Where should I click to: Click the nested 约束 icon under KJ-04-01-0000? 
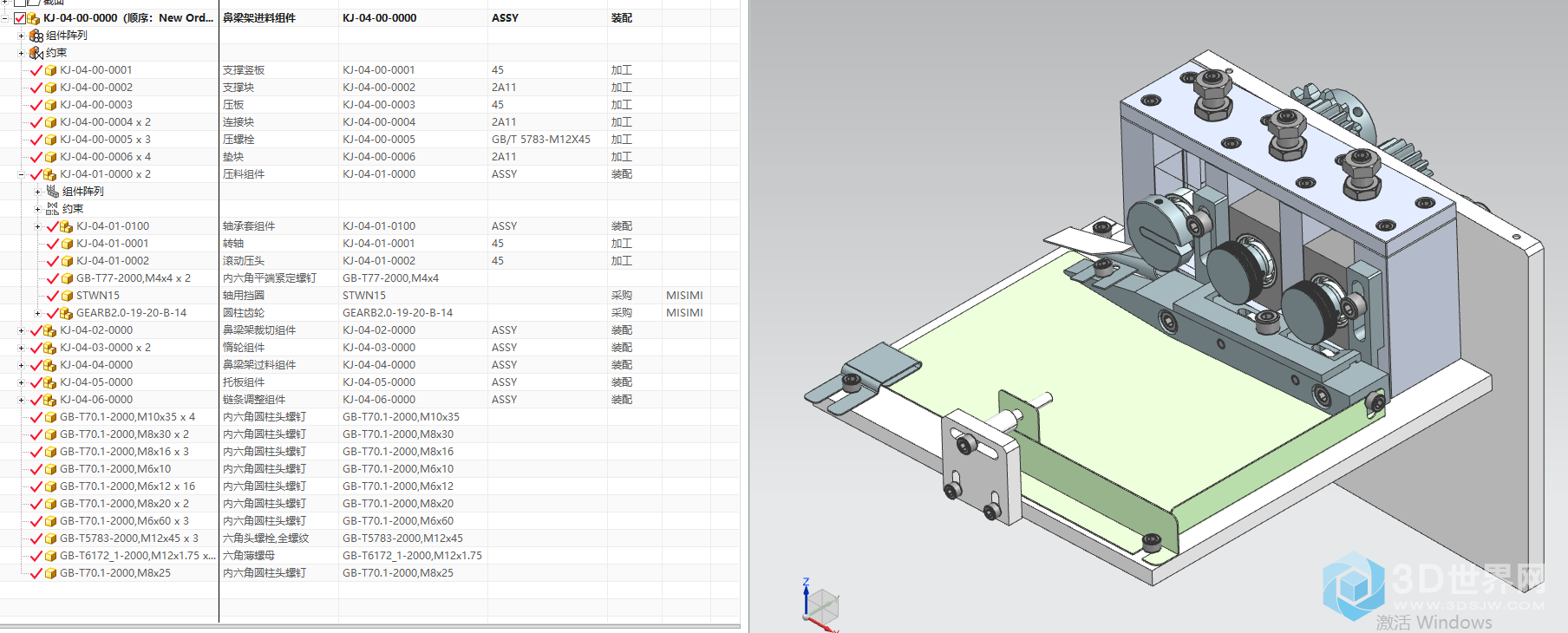pos(53,209)
